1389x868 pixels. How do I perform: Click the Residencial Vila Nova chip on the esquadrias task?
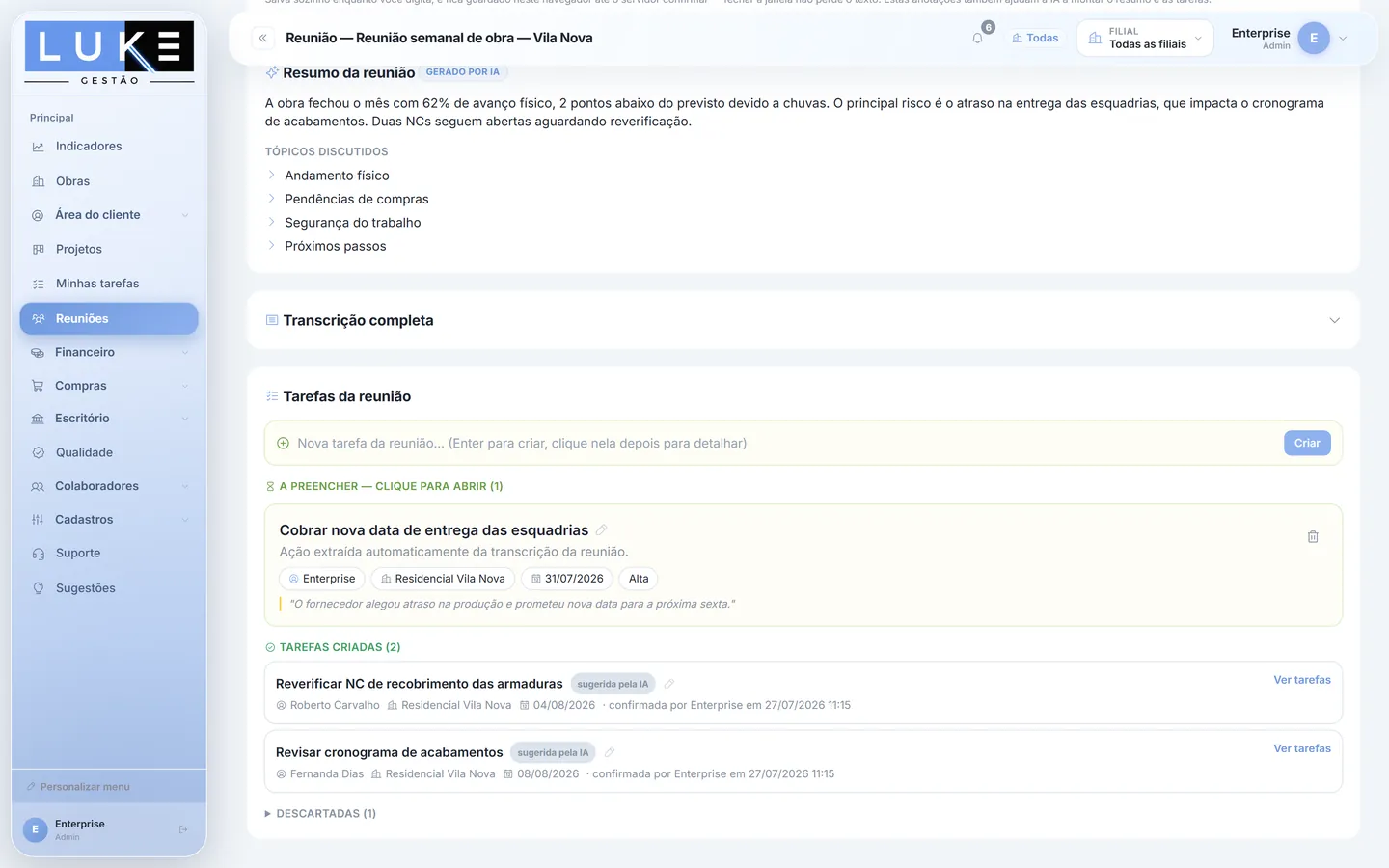[x=443, y=579]
